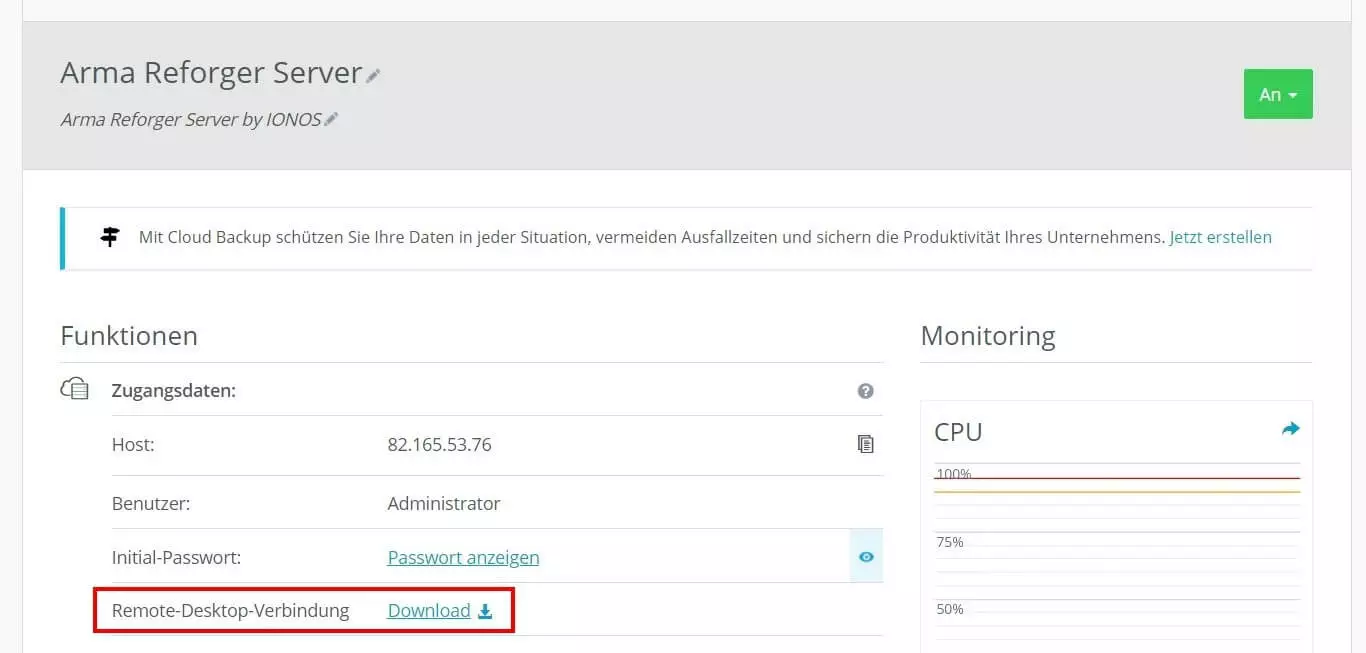The height and width of the screenshot is (653, 1366).
Task: Click the Monitoring section heading
Action: click(x=987, y=336)
